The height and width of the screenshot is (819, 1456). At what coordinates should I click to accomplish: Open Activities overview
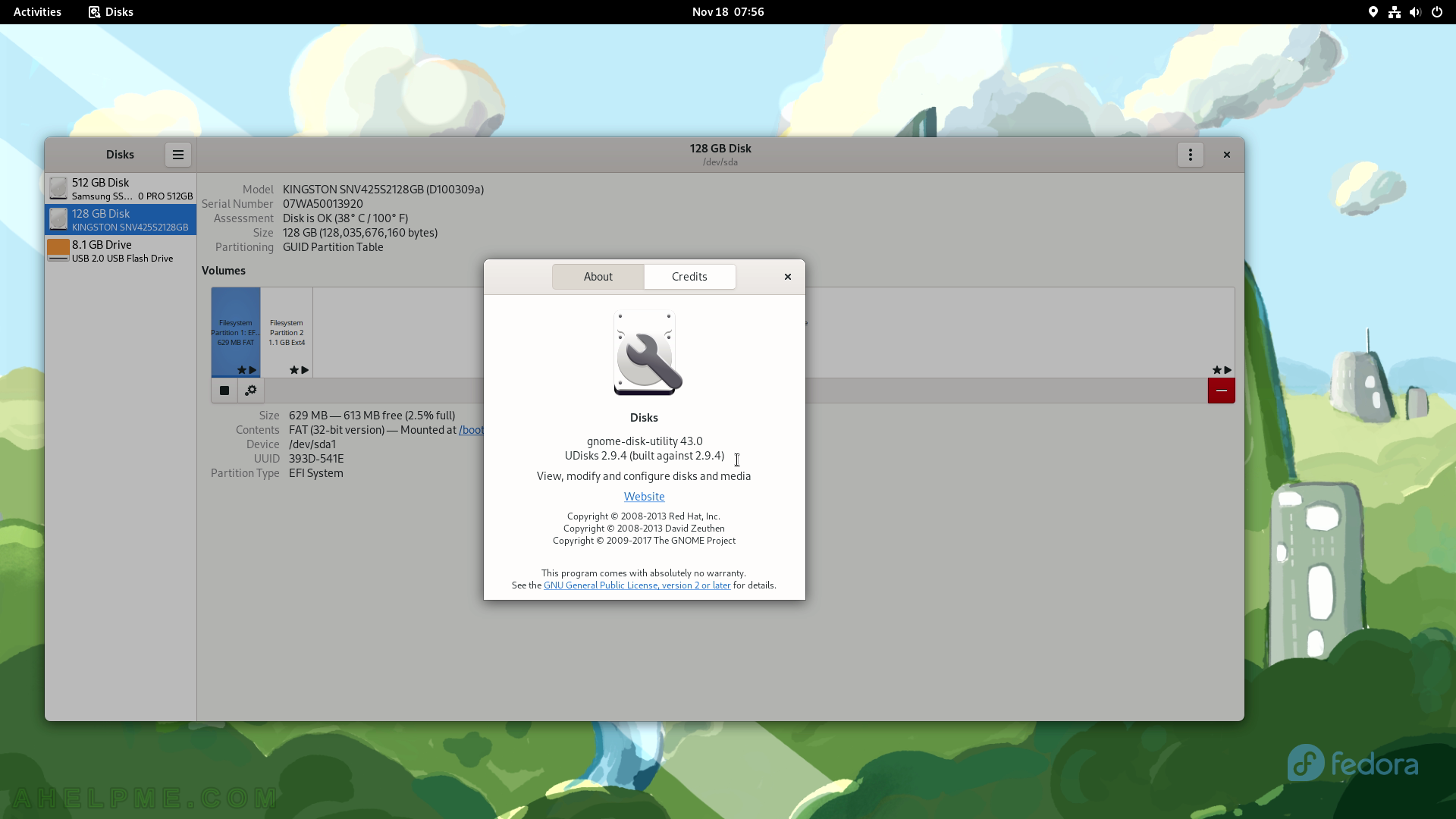pos(37,12)
